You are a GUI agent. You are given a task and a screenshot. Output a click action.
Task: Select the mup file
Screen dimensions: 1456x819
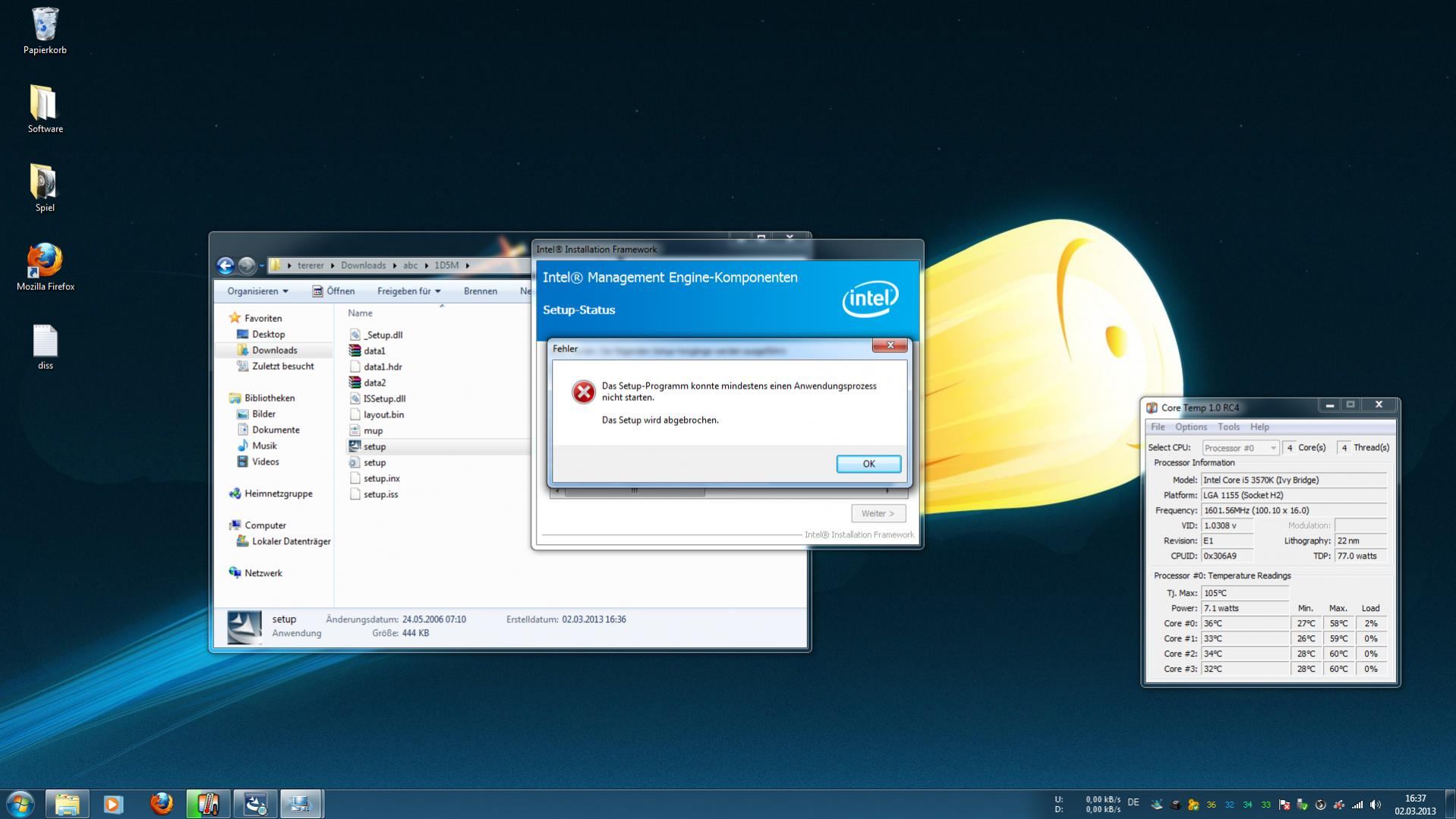[x=373, y=430]
